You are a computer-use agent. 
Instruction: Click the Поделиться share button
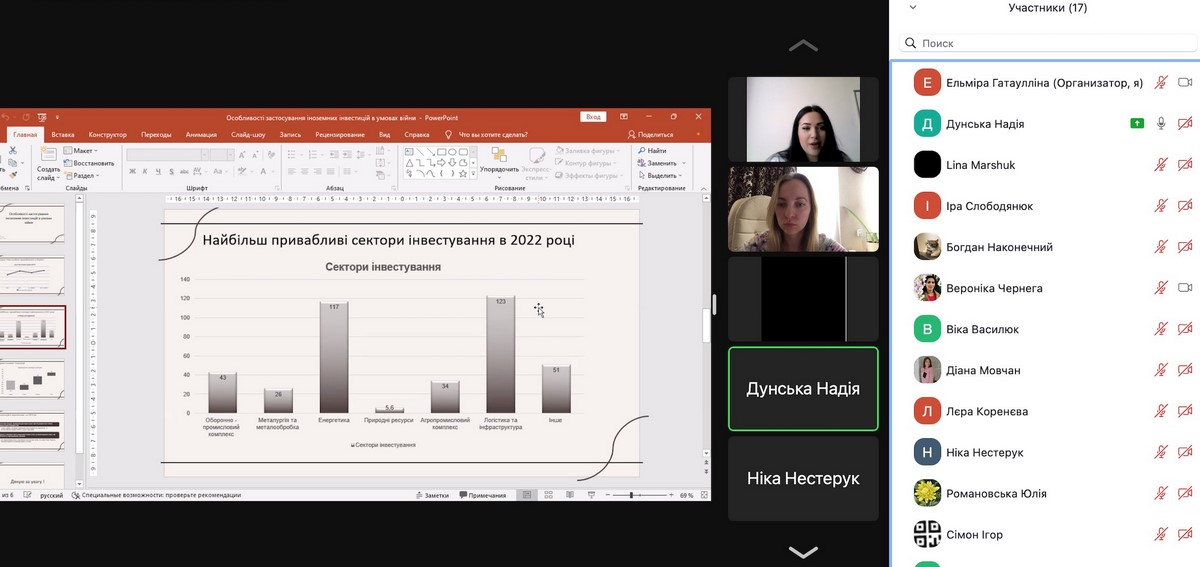(651, 134)
